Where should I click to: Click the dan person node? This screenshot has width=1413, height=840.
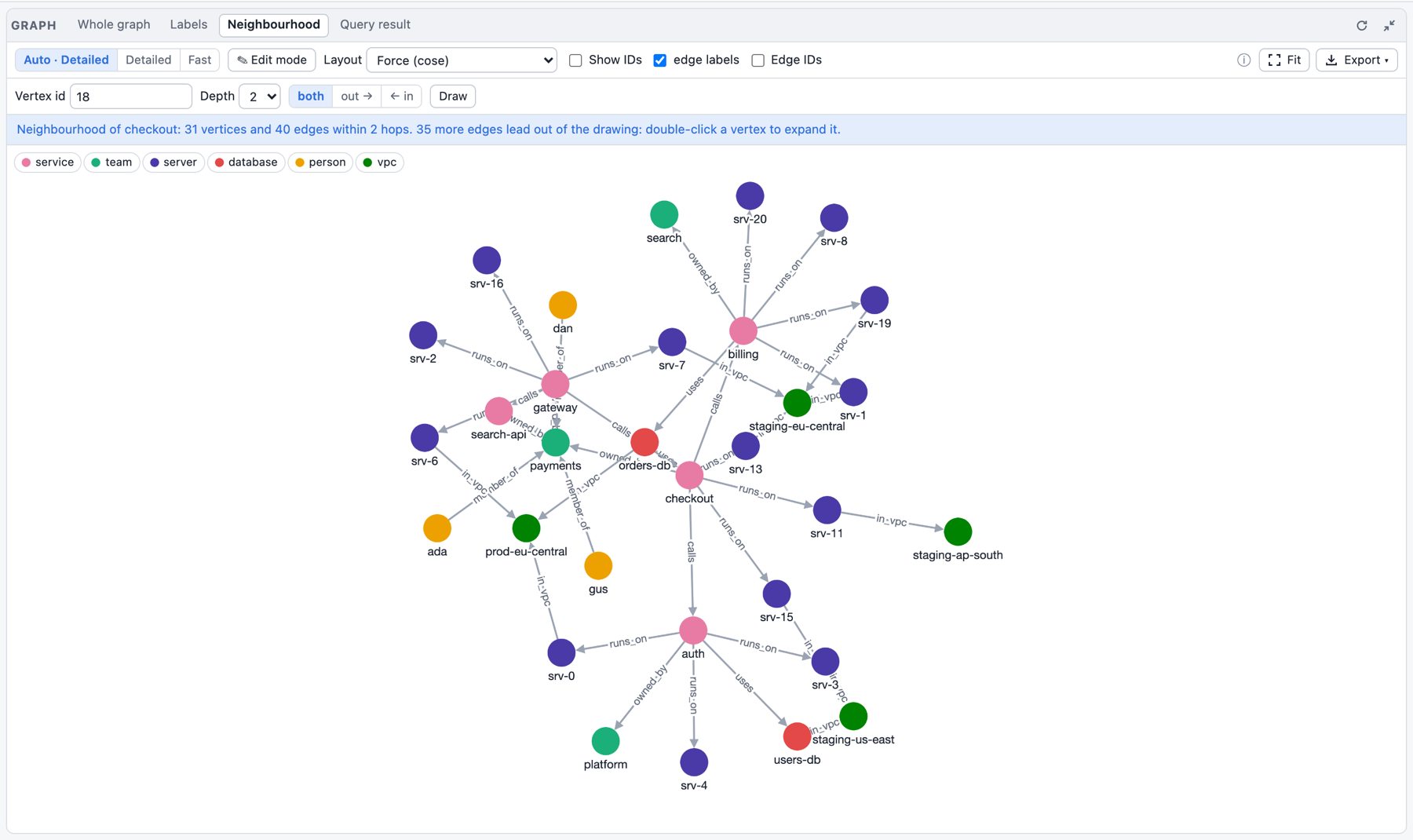point(563,305)
